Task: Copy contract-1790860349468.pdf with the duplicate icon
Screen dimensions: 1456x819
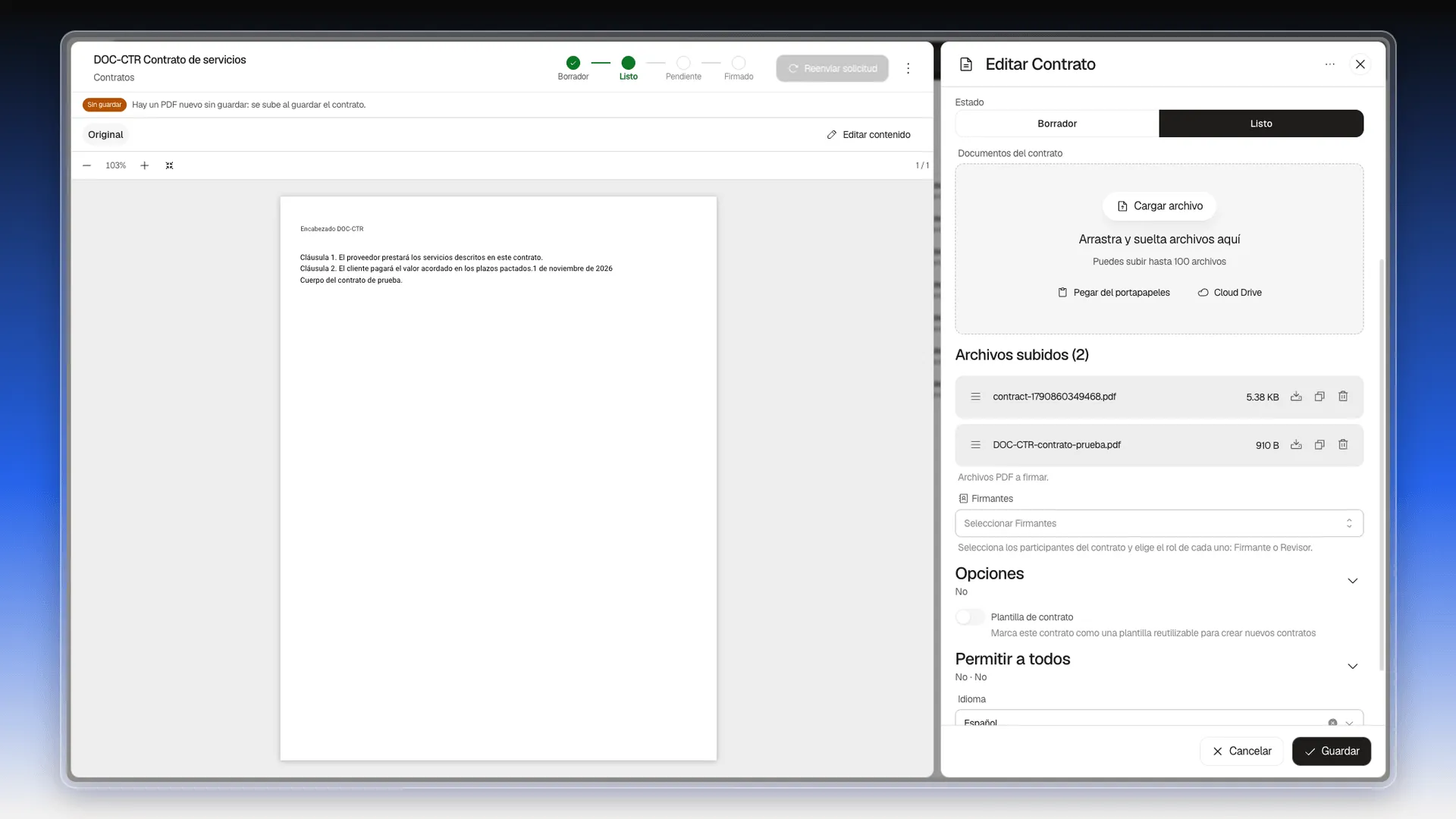Action: [x=1319, y=397]
